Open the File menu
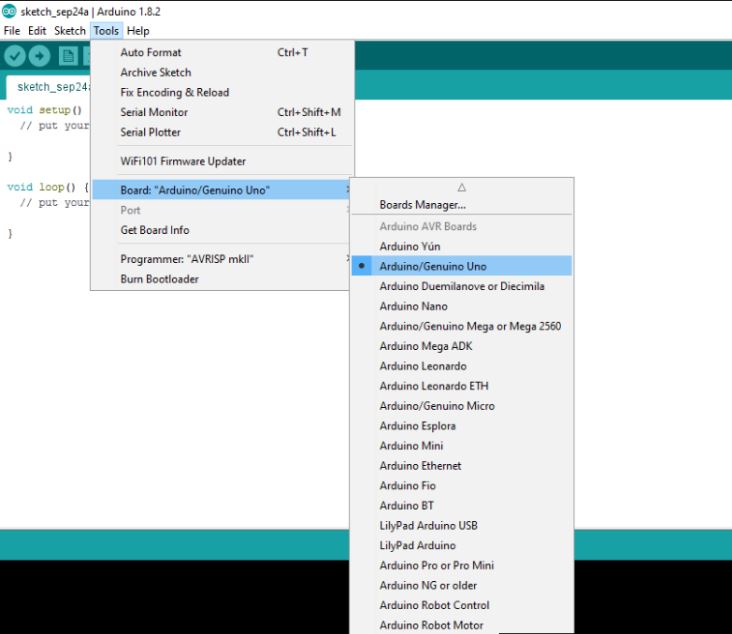Viewport: 732px width, 634px height. 12,31
